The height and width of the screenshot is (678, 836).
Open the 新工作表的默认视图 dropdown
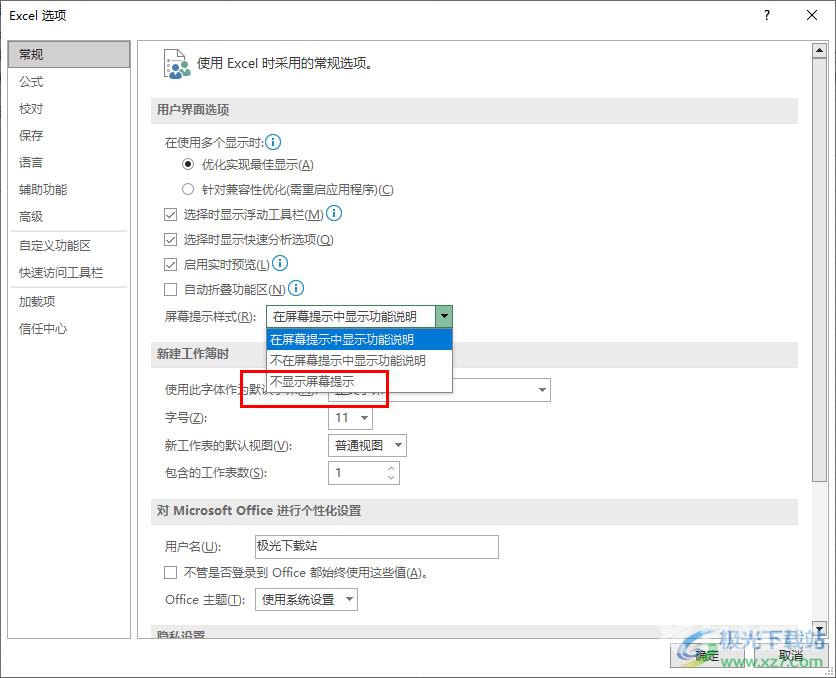(x=398, y=445)
